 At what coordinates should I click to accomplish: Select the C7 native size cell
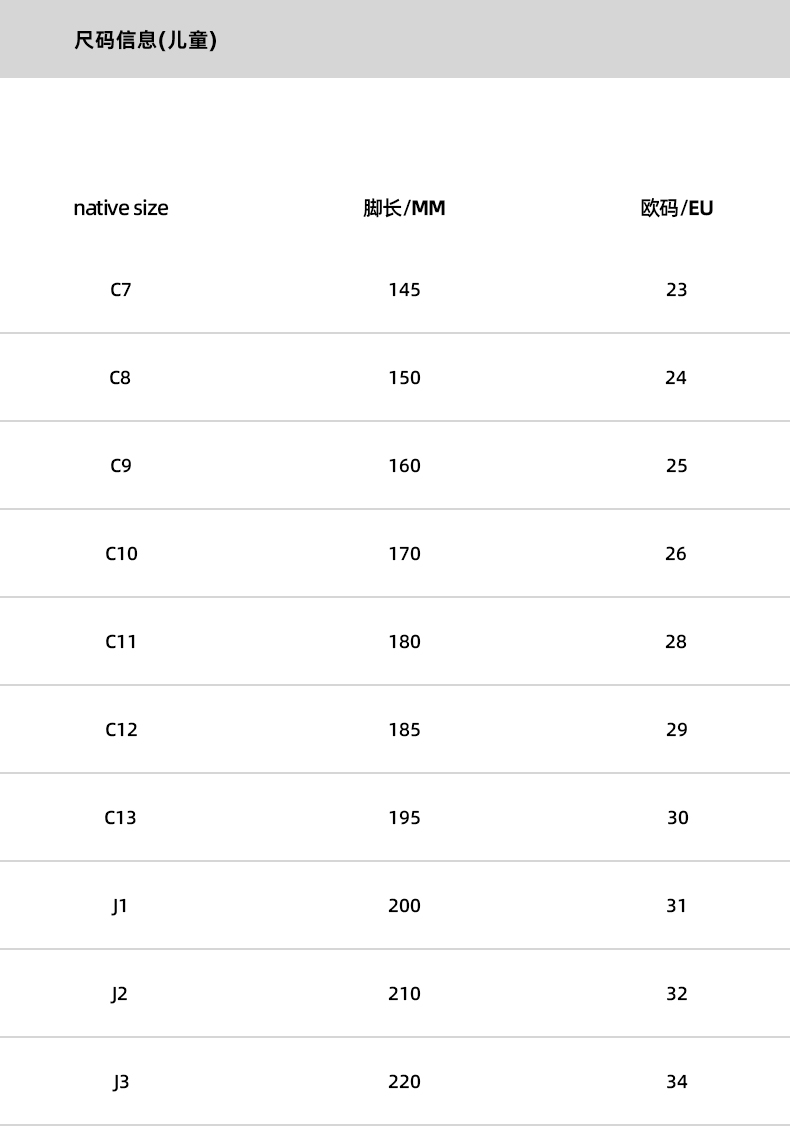(x=121, y=290)
